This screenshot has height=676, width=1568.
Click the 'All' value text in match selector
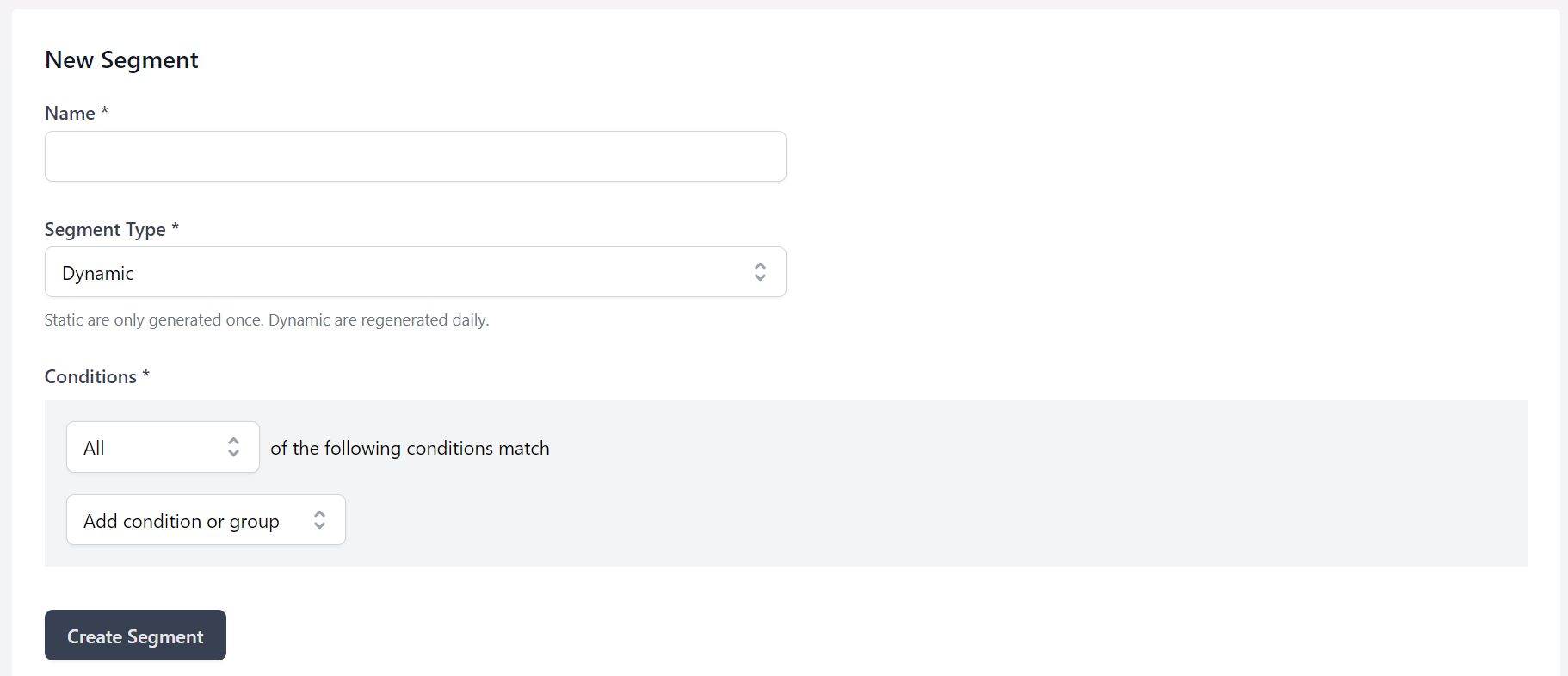point(94,449)
